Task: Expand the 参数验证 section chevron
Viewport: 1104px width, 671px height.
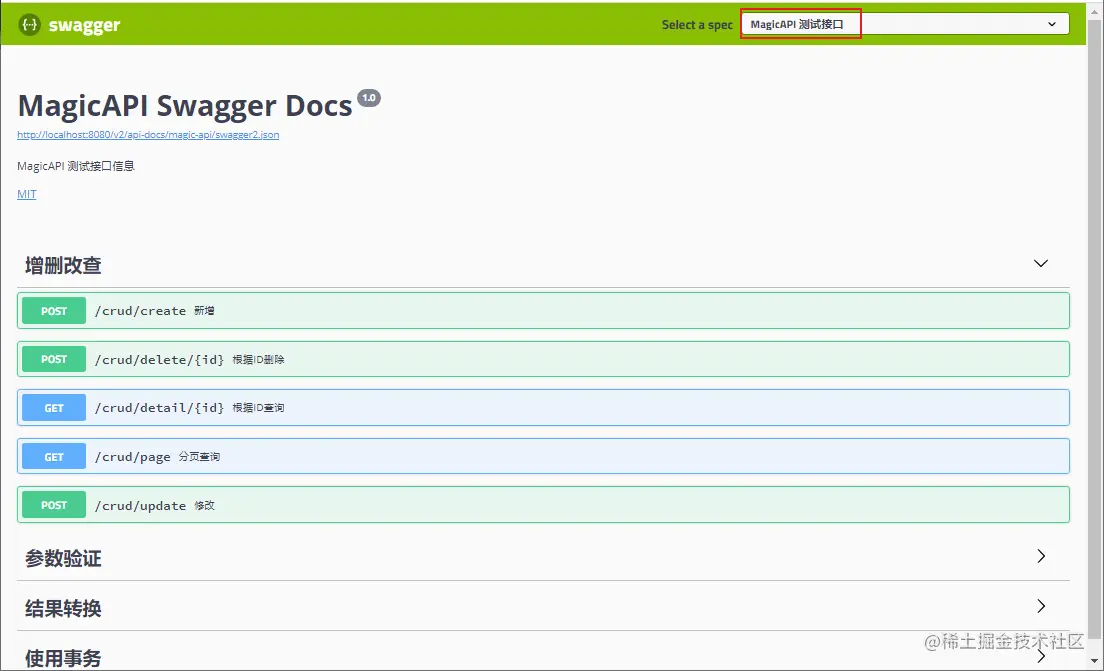Action: click(1041, 556)
